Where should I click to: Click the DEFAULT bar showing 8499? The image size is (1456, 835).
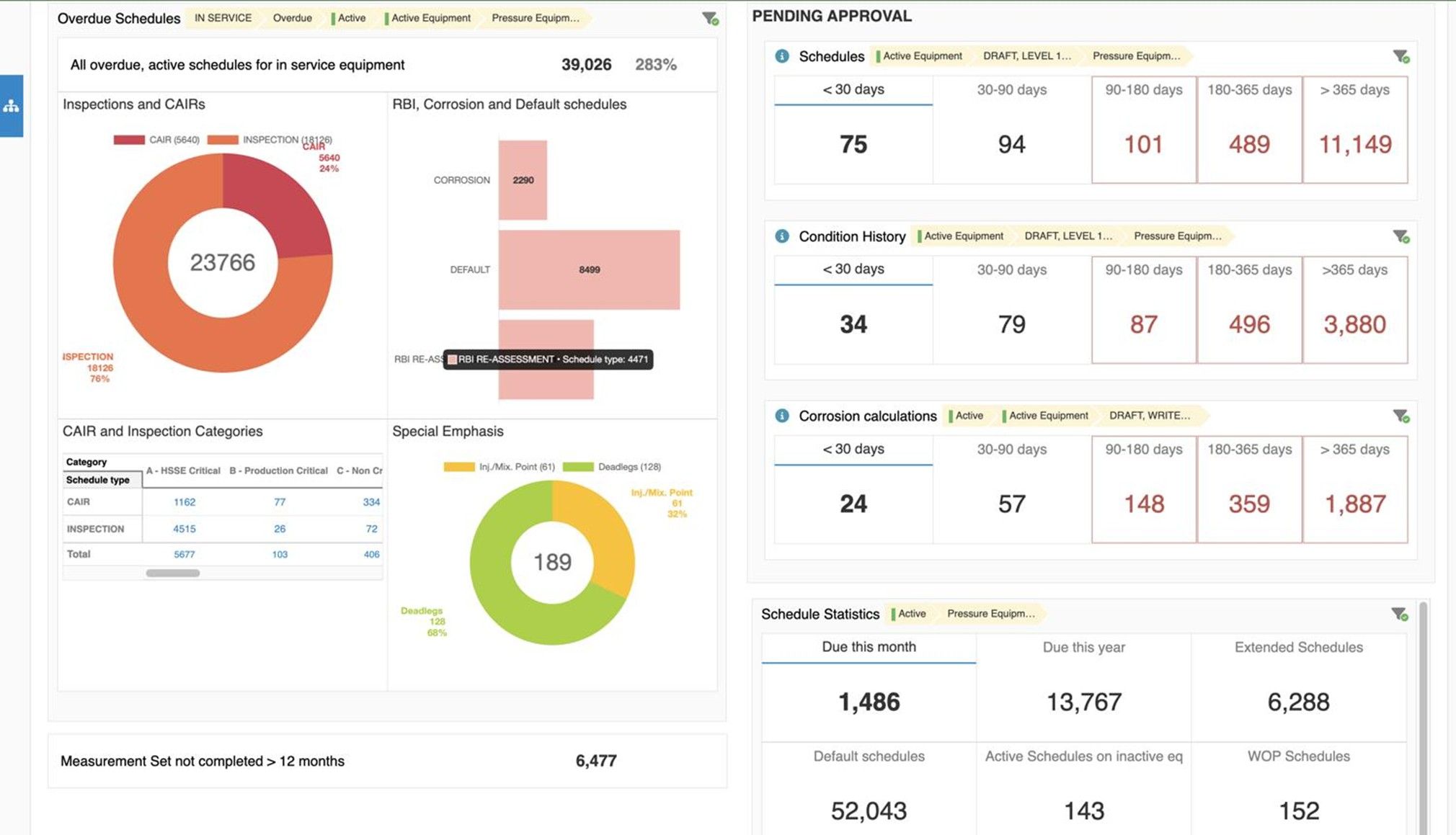tap(589, 270)
